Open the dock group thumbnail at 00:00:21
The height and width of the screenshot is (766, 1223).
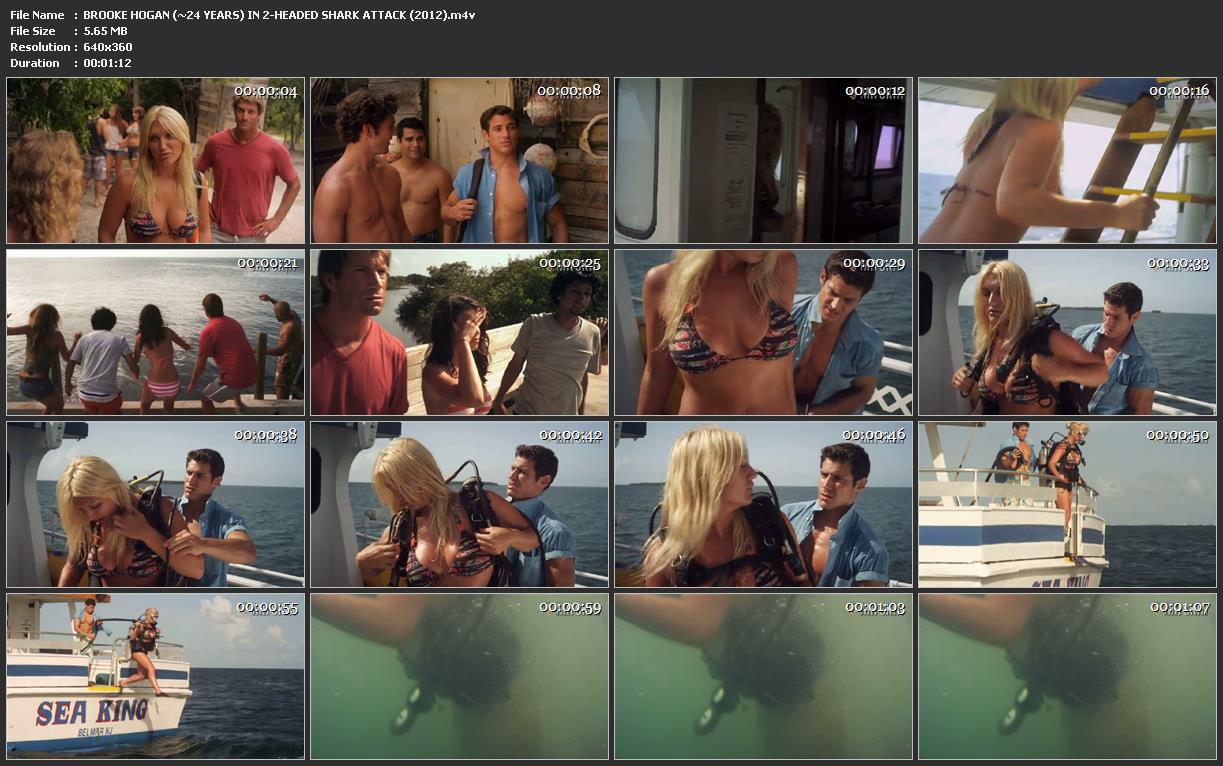(155, 332)
